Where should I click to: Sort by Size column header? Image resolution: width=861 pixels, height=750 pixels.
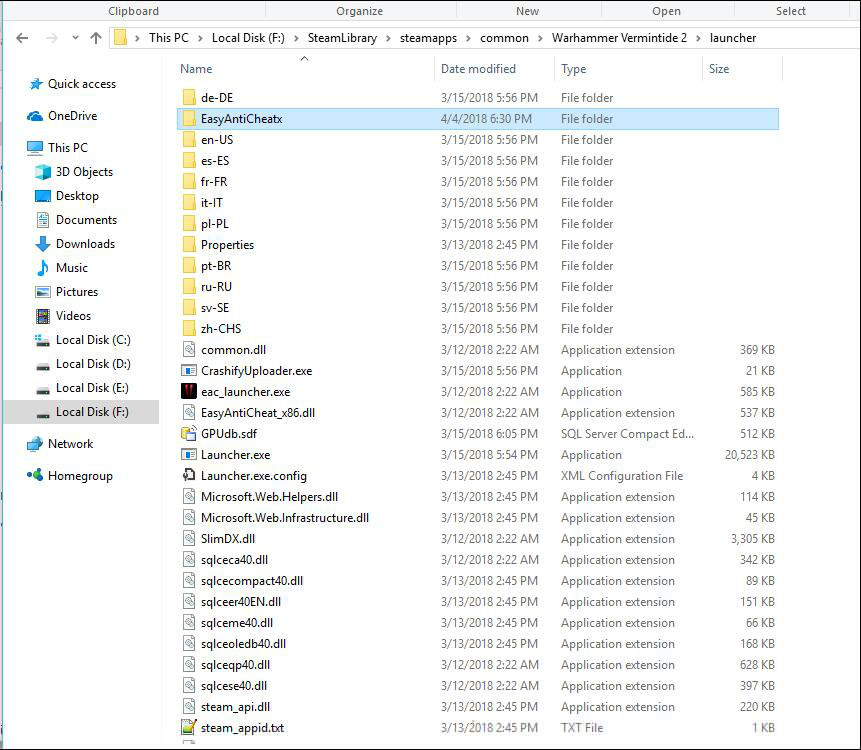[x=719, y=69]
